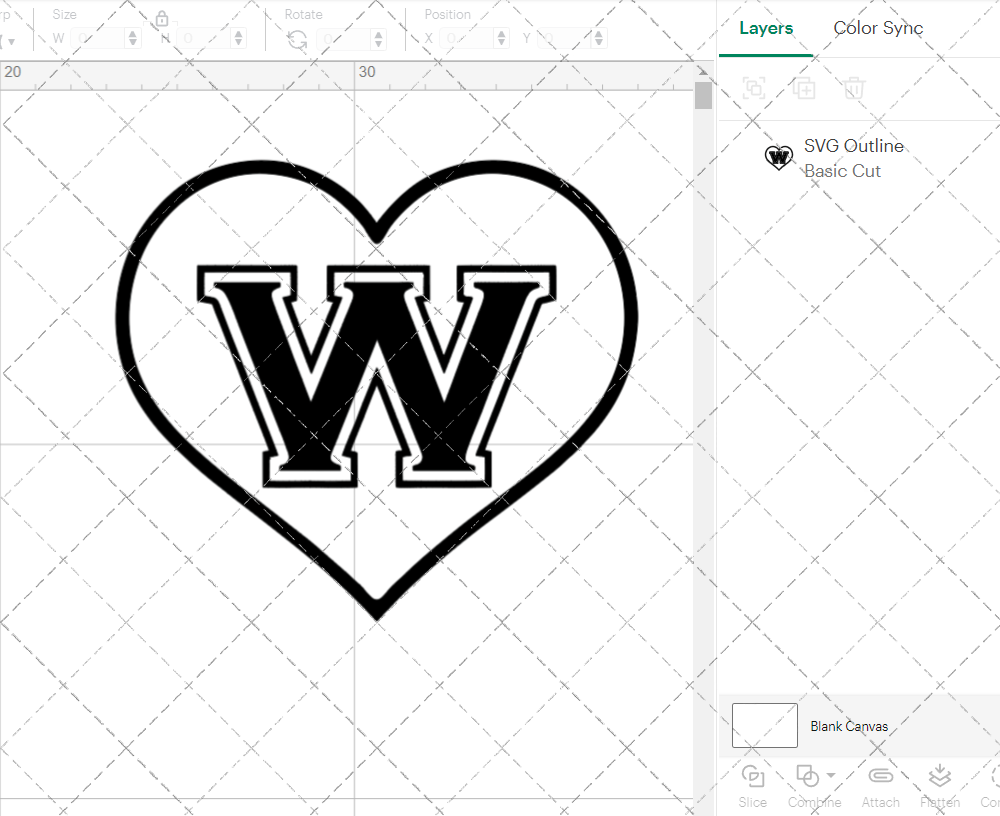Switch to the Layers tab

766,28
